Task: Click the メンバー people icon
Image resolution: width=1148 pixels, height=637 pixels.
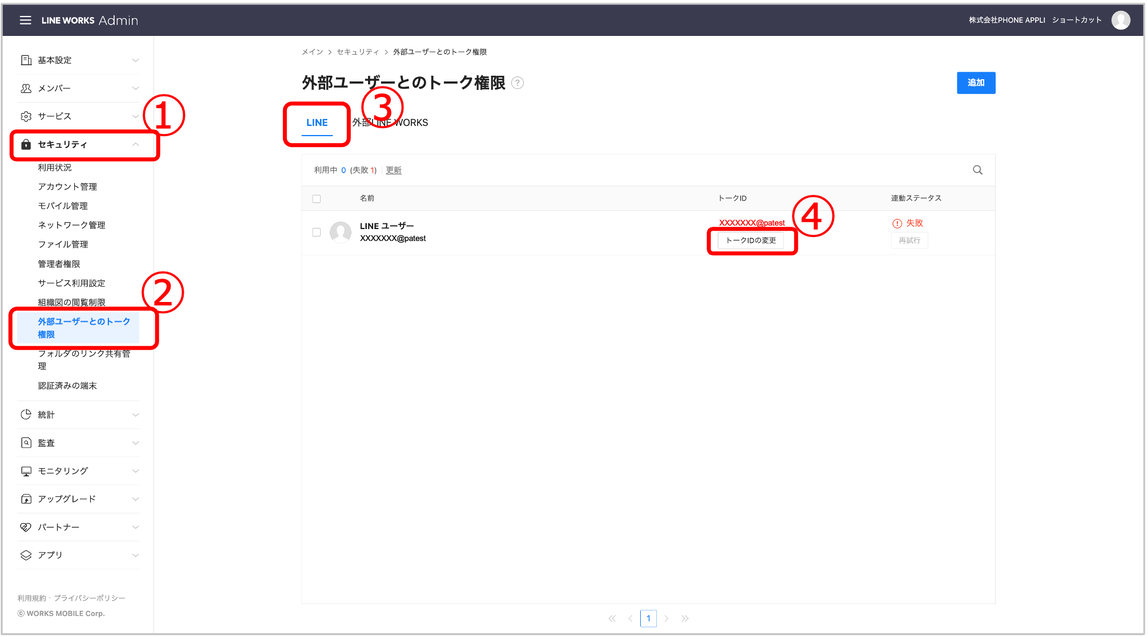Action: (26, 89)
